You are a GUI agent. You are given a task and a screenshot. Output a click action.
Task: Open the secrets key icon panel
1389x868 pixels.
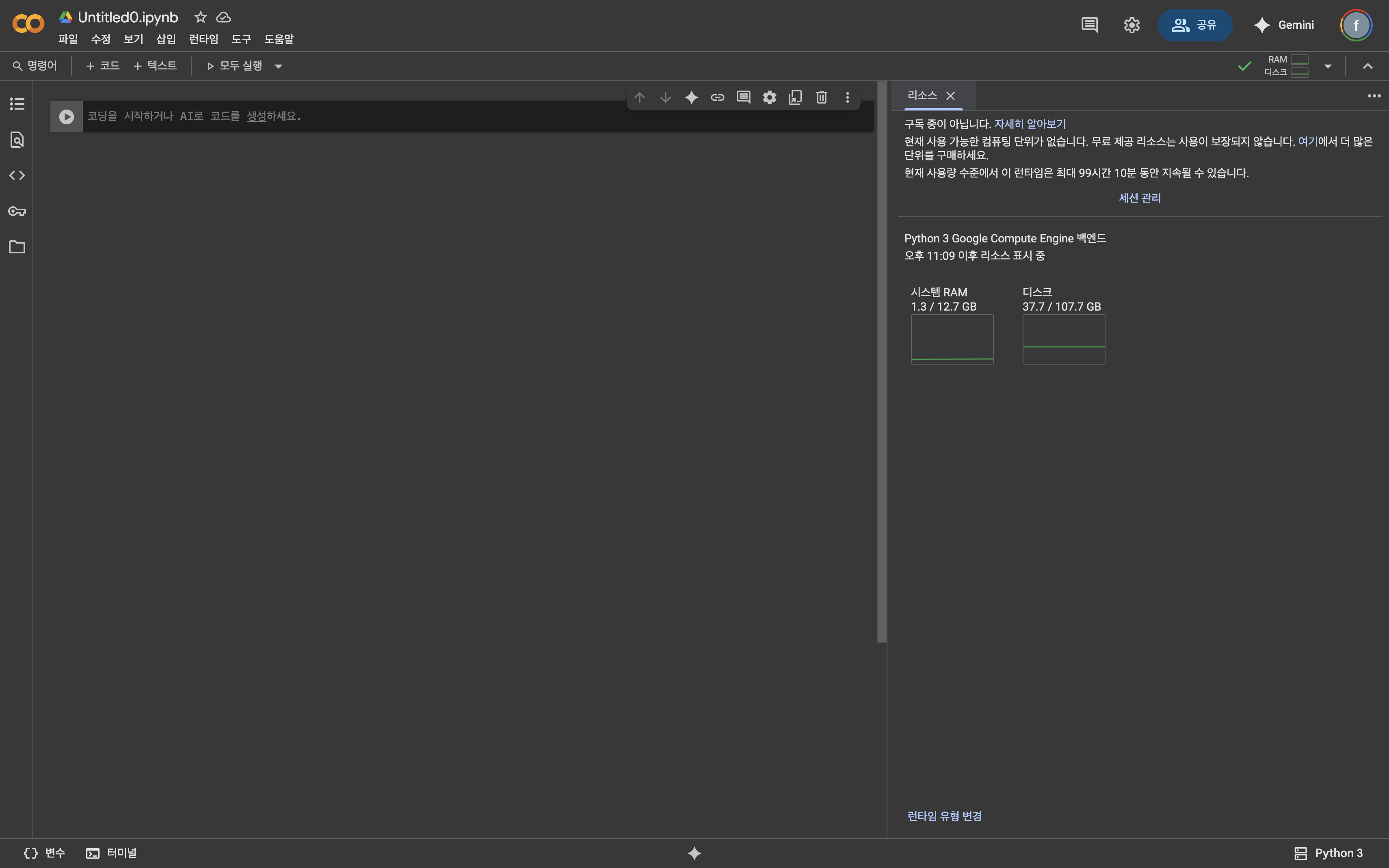pos(17,211)
